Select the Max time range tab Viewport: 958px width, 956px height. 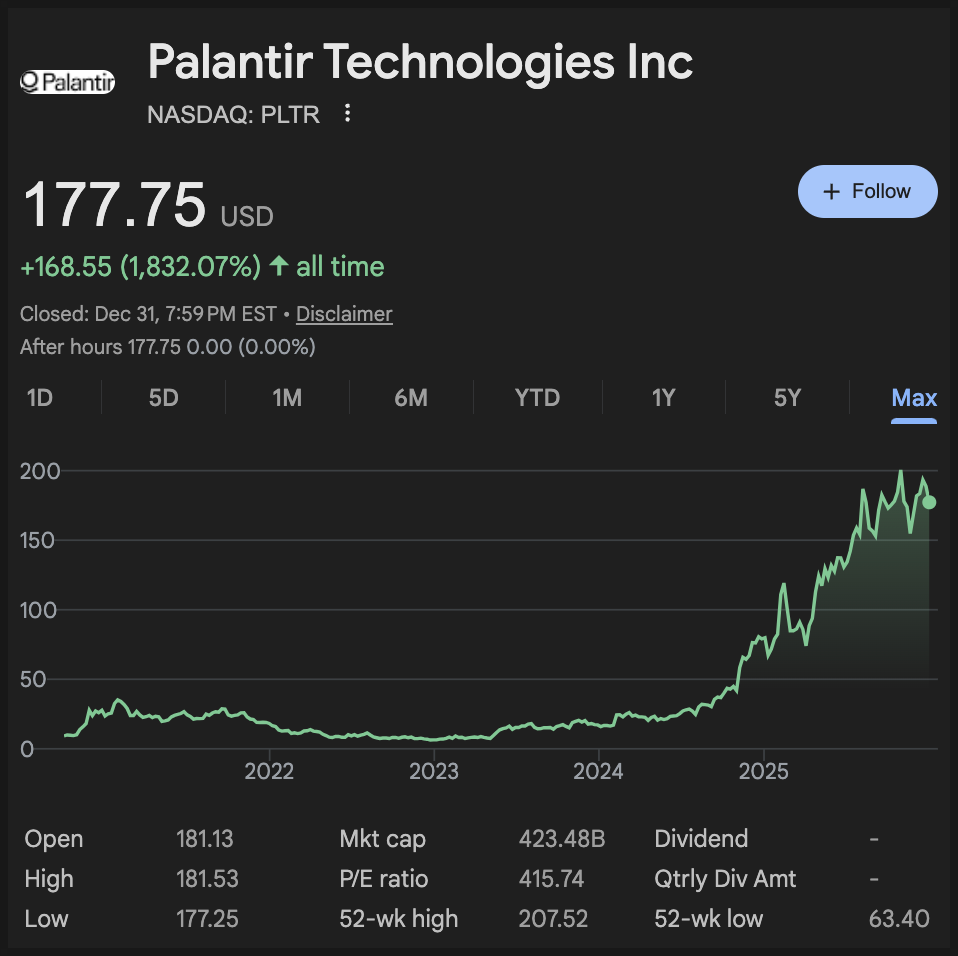(914, 398)
